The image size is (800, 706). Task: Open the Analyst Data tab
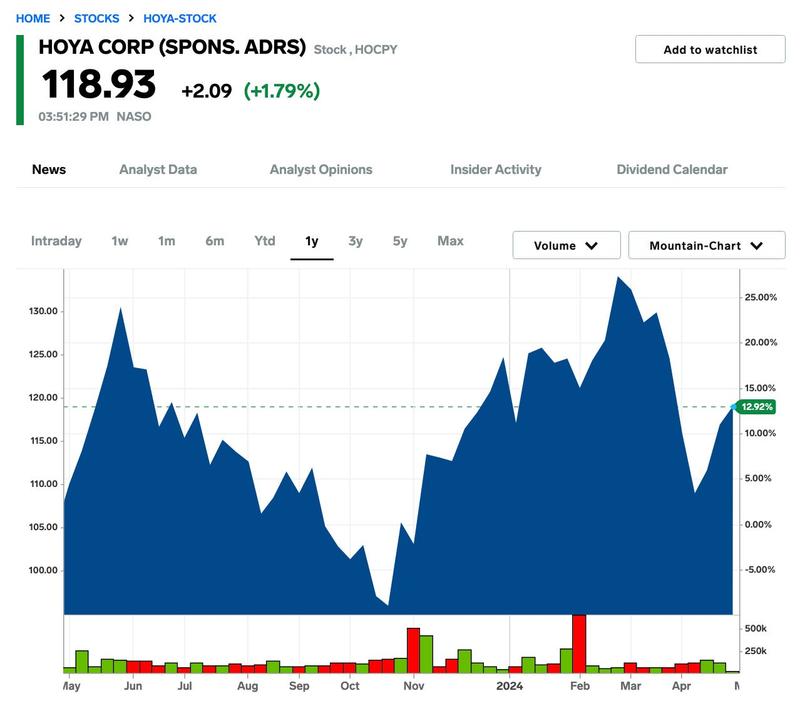[158, 169]
